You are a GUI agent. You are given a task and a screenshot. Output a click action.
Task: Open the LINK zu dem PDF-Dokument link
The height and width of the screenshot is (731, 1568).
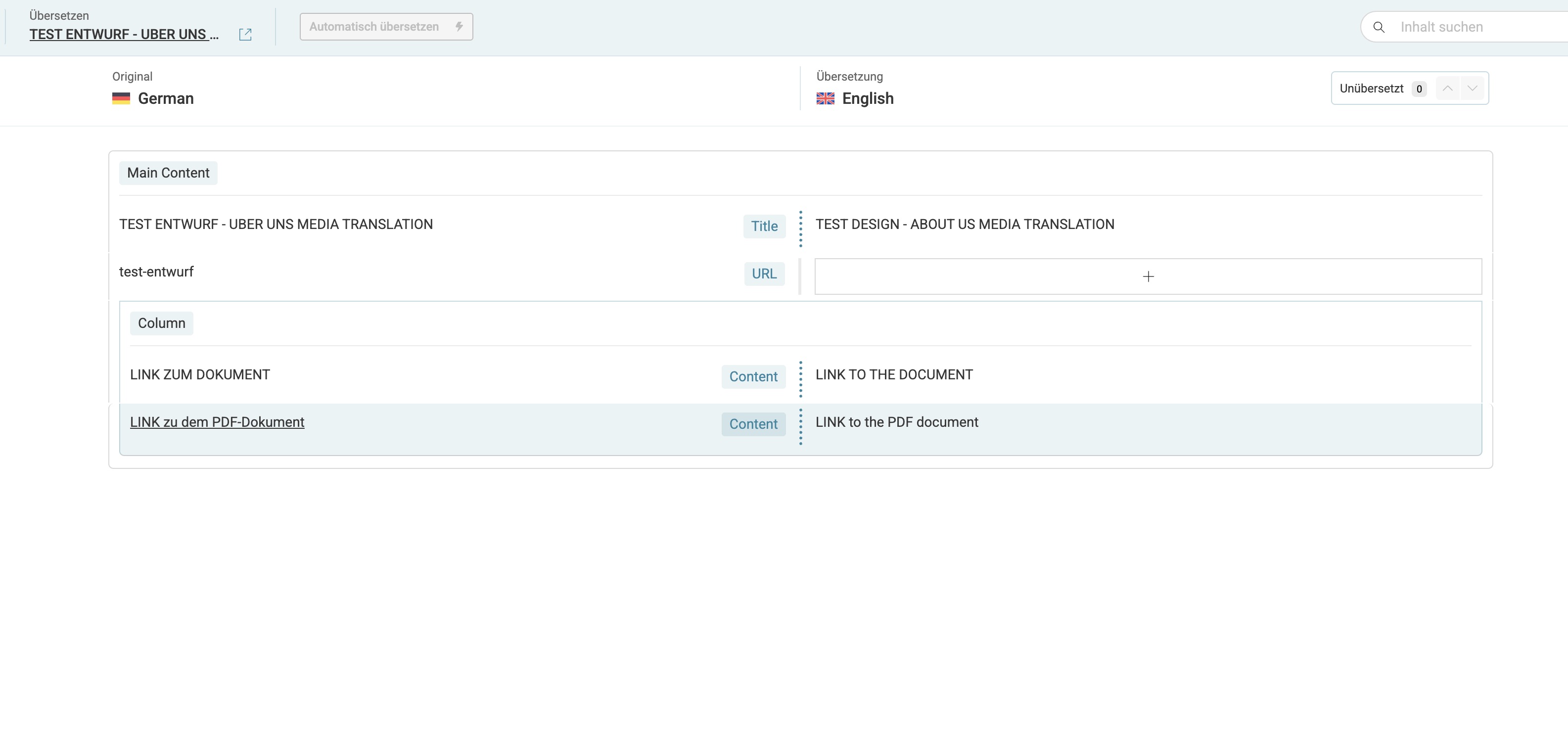pyautogui.click(x=217, y=422)
